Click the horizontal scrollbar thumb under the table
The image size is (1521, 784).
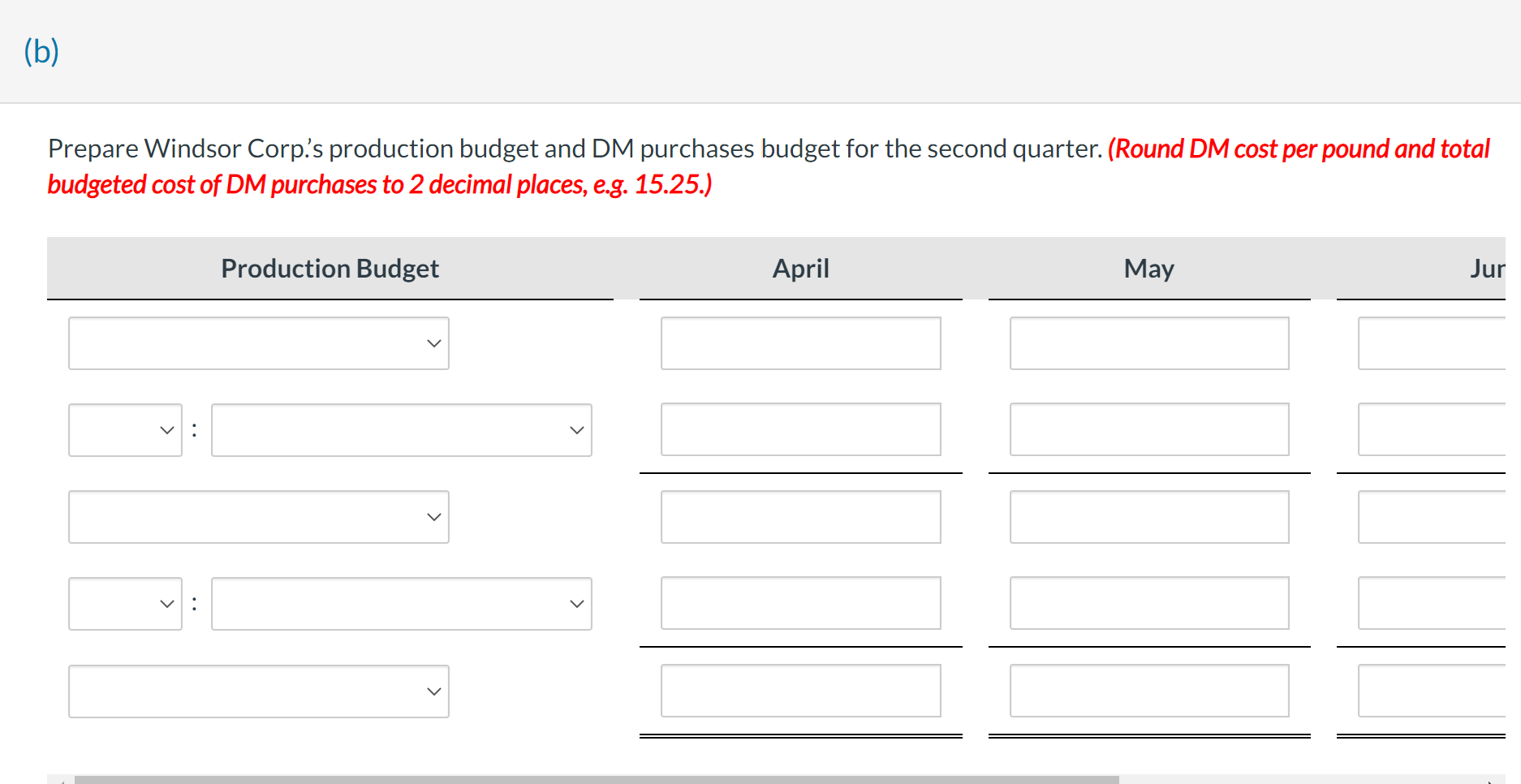597,780
